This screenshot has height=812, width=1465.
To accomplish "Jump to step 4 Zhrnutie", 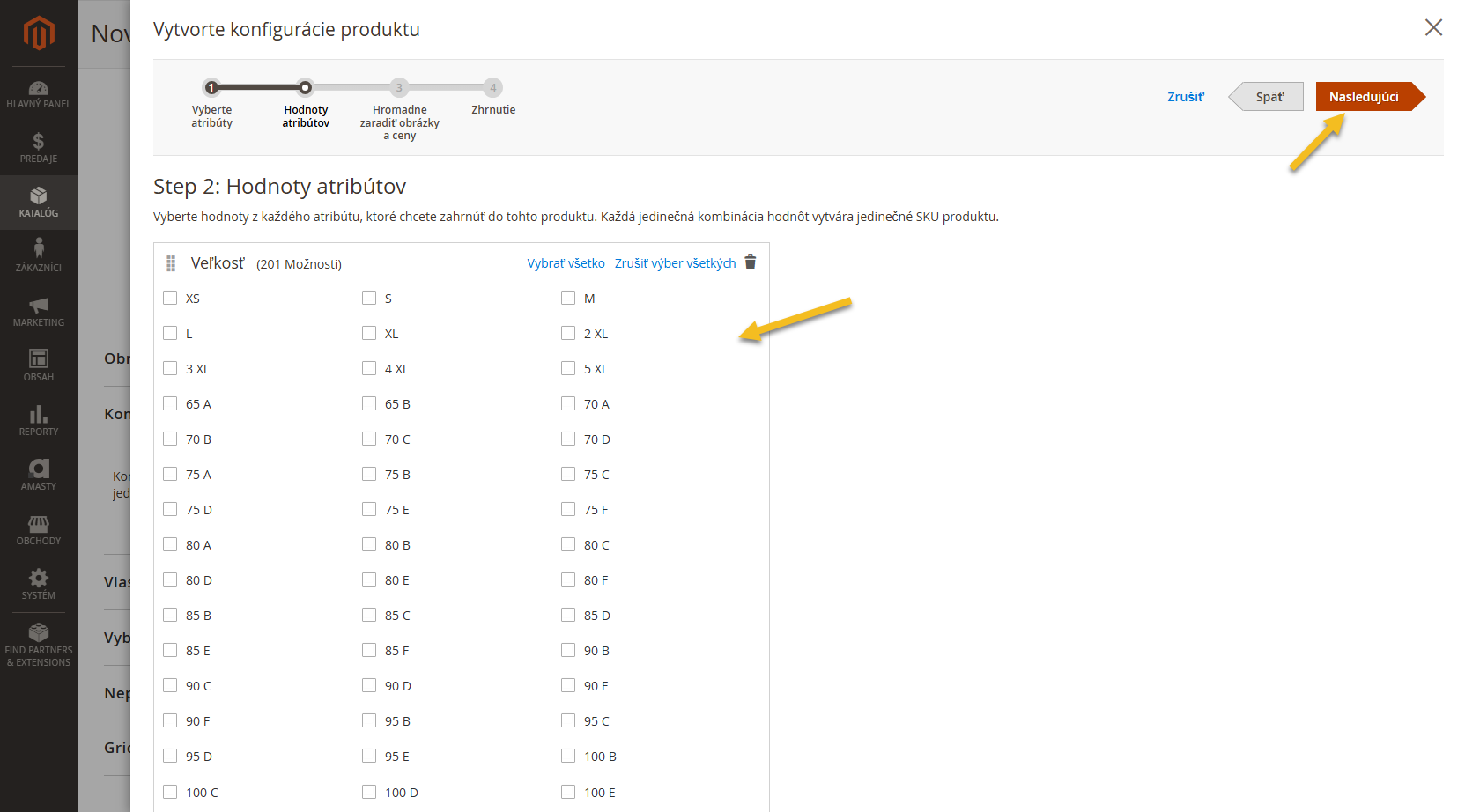I will tap(493, 88).
